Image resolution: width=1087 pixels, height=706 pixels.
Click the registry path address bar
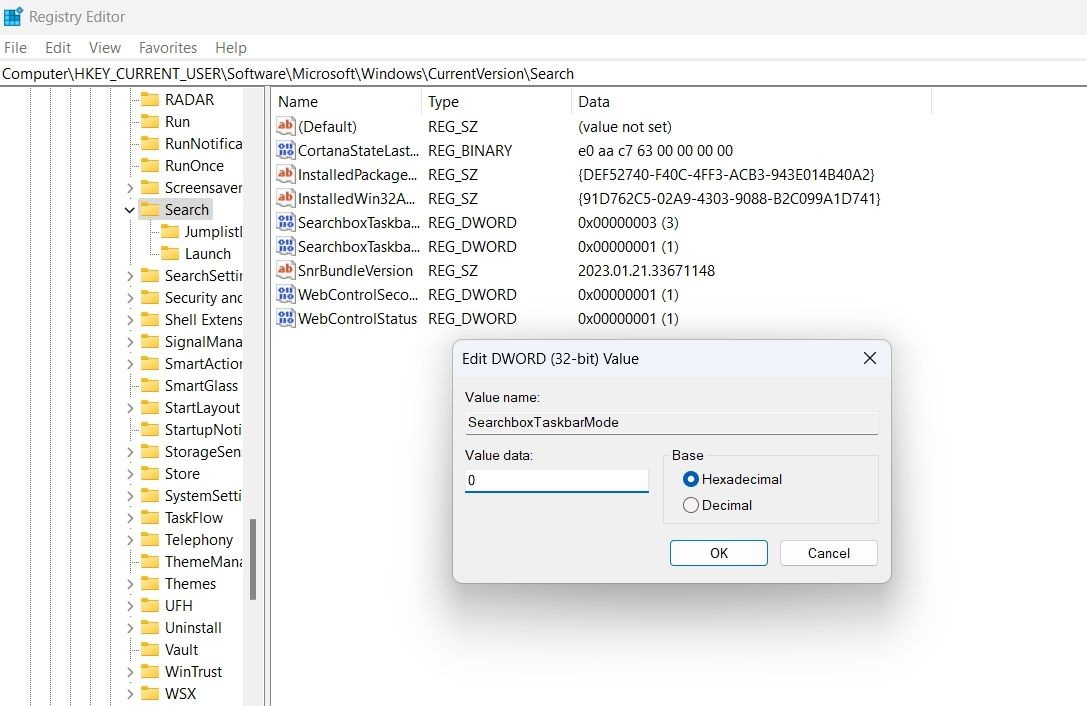(x=544, y=74)
